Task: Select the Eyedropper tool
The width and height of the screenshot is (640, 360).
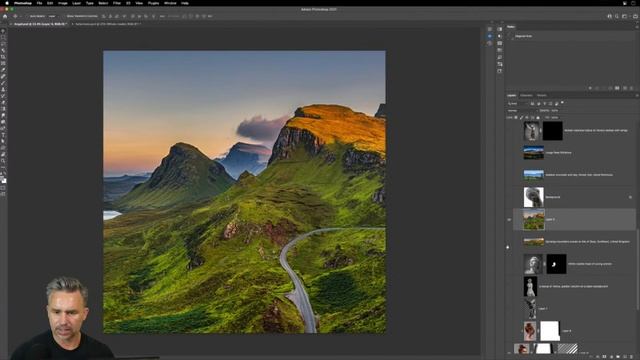Action: (x=3, y=70)
